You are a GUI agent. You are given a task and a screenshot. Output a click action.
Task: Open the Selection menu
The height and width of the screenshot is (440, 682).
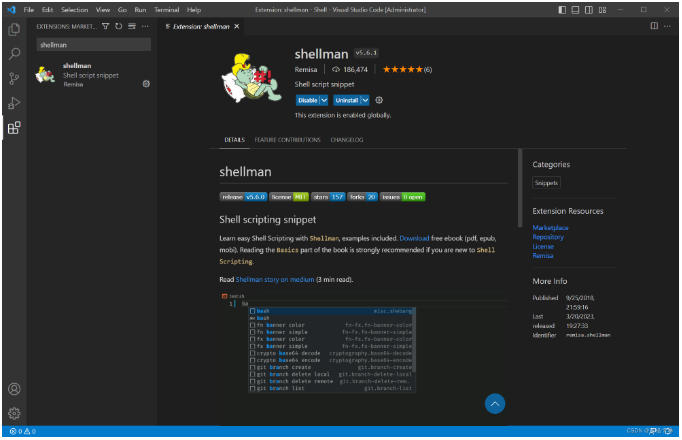coord(74,10)
